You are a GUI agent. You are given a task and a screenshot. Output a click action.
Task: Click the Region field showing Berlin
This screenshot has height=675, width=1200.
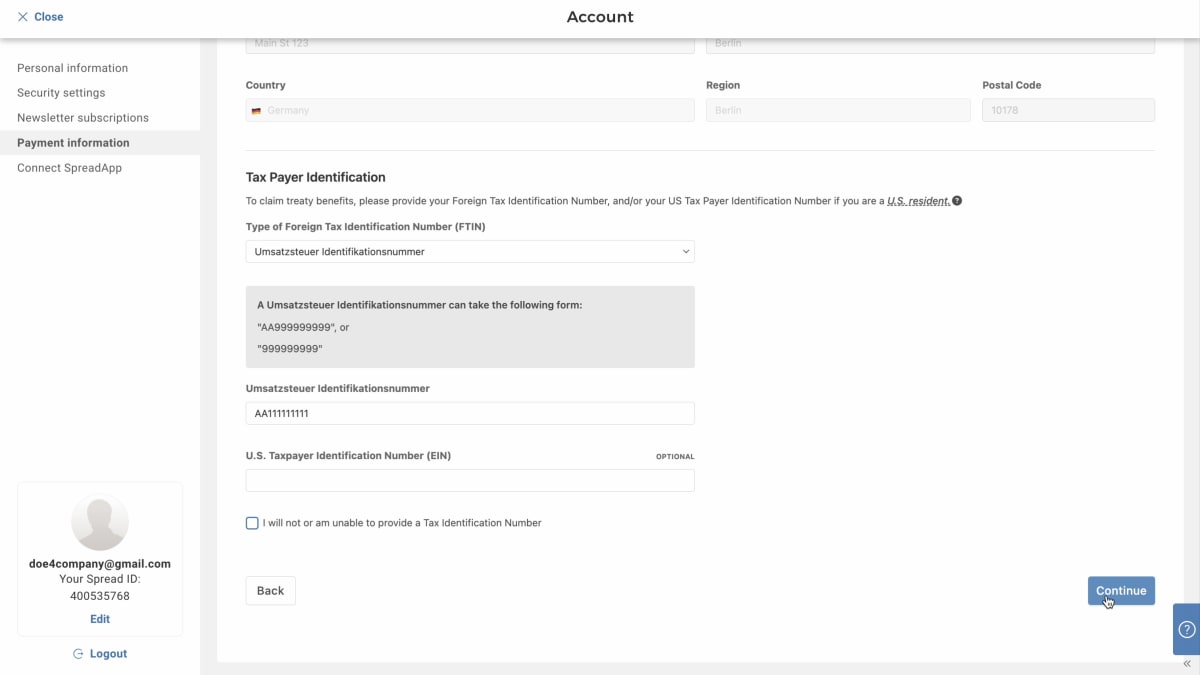point(838,110)
